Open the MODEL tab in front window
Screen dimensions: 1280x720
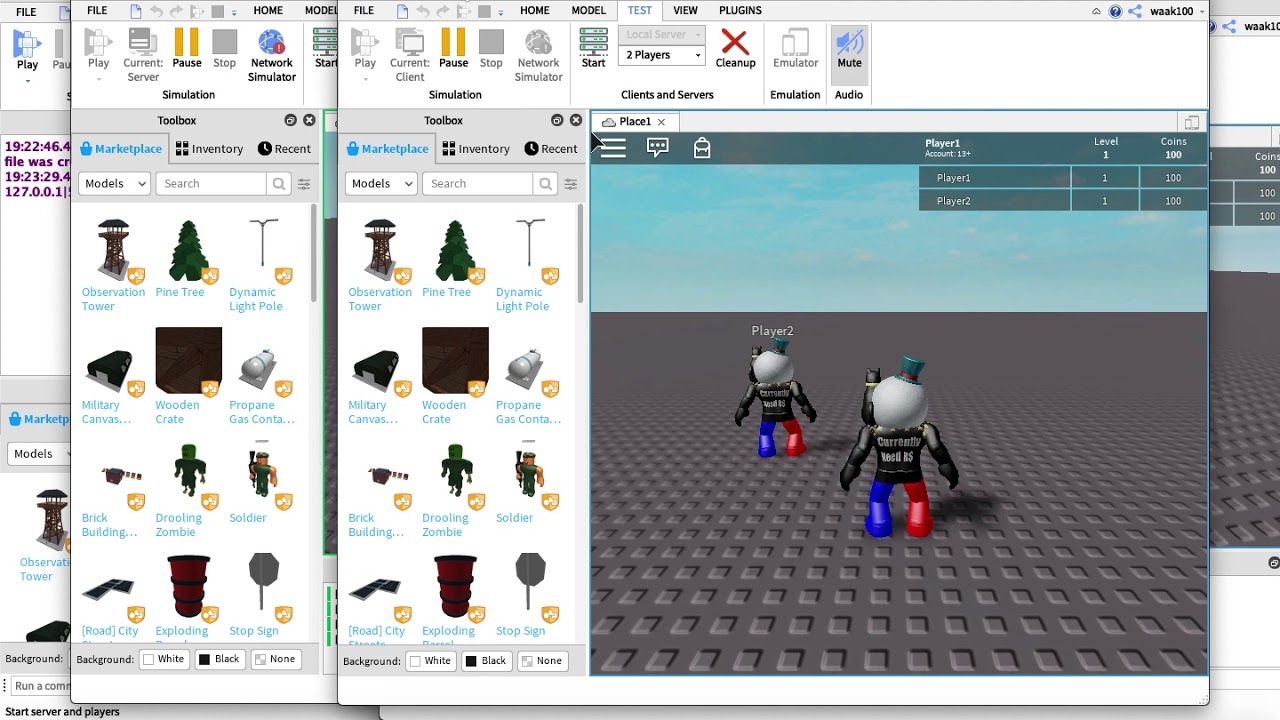tap(588, 10)
